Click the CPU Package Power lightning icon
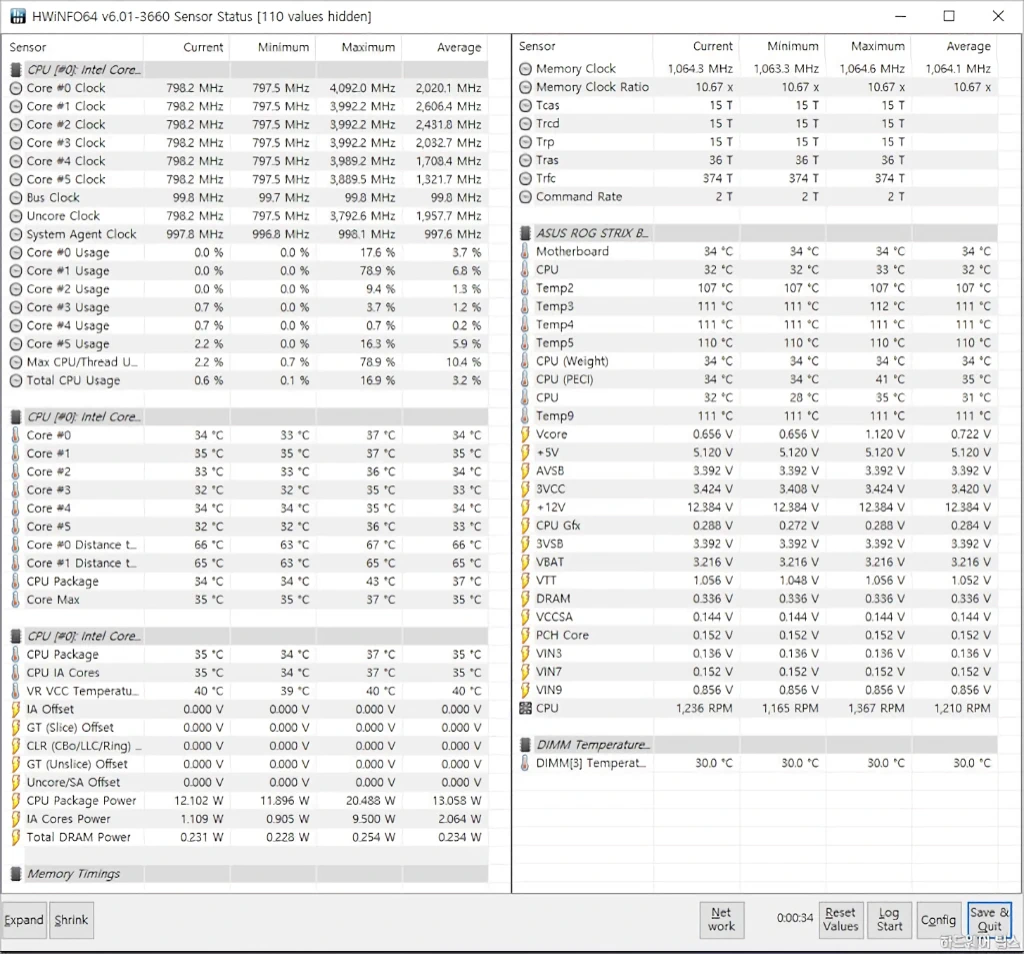Image resolution: width=1024 pixels, height=954 pixels. click(16, 801)
